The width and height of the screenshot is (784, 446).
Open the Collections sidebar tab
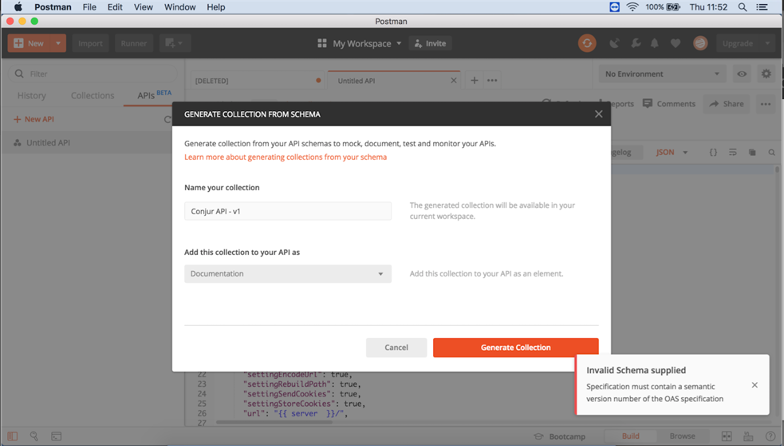tap(92, 96)
